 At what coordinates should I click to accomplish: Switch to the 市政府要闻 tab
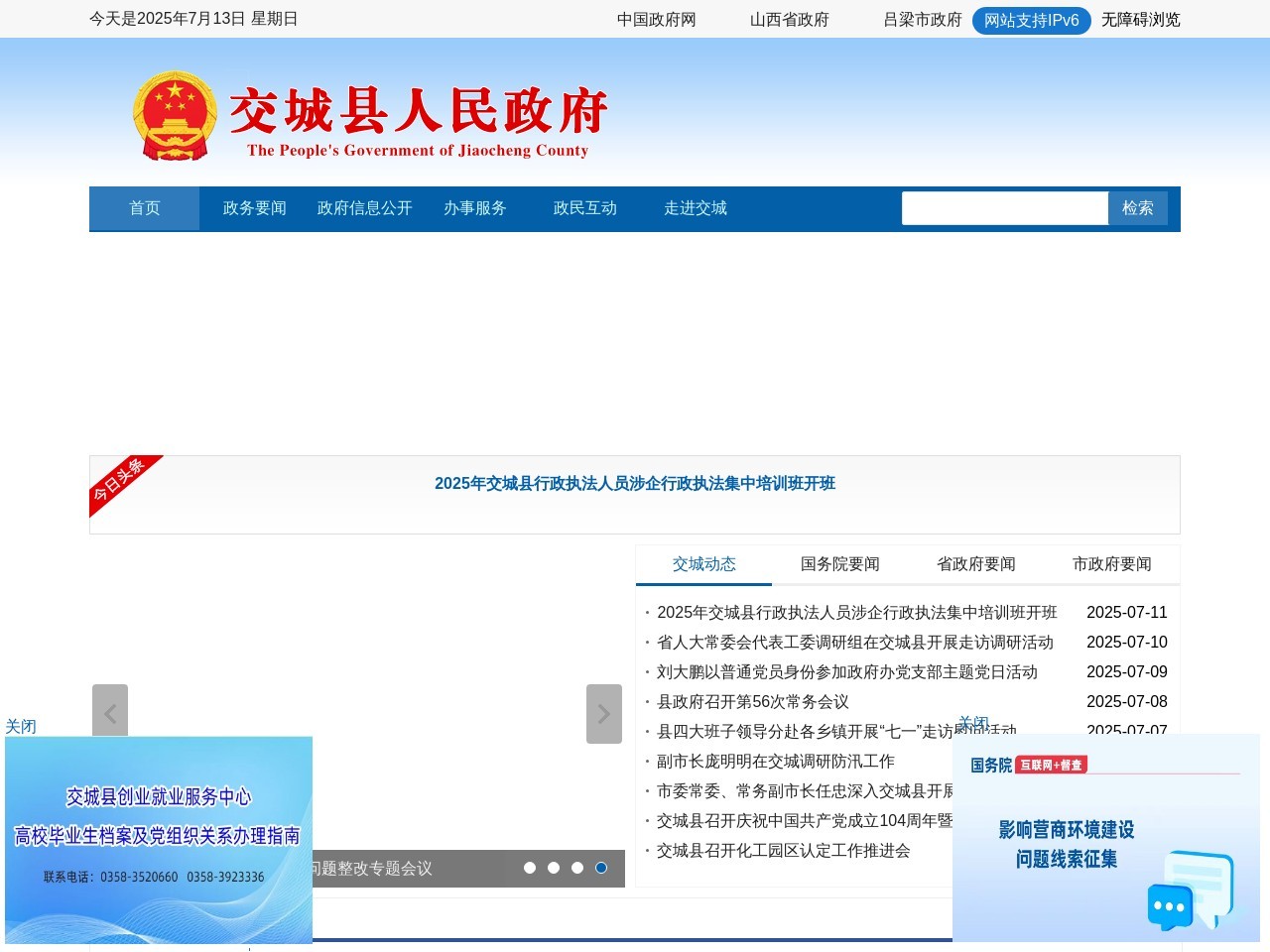coord(1111,564)
